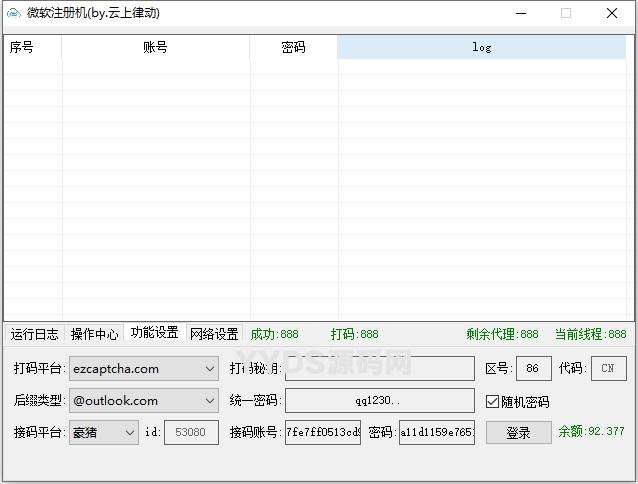
Task: Click the id field showing 53080
Action: coord(190,433)
